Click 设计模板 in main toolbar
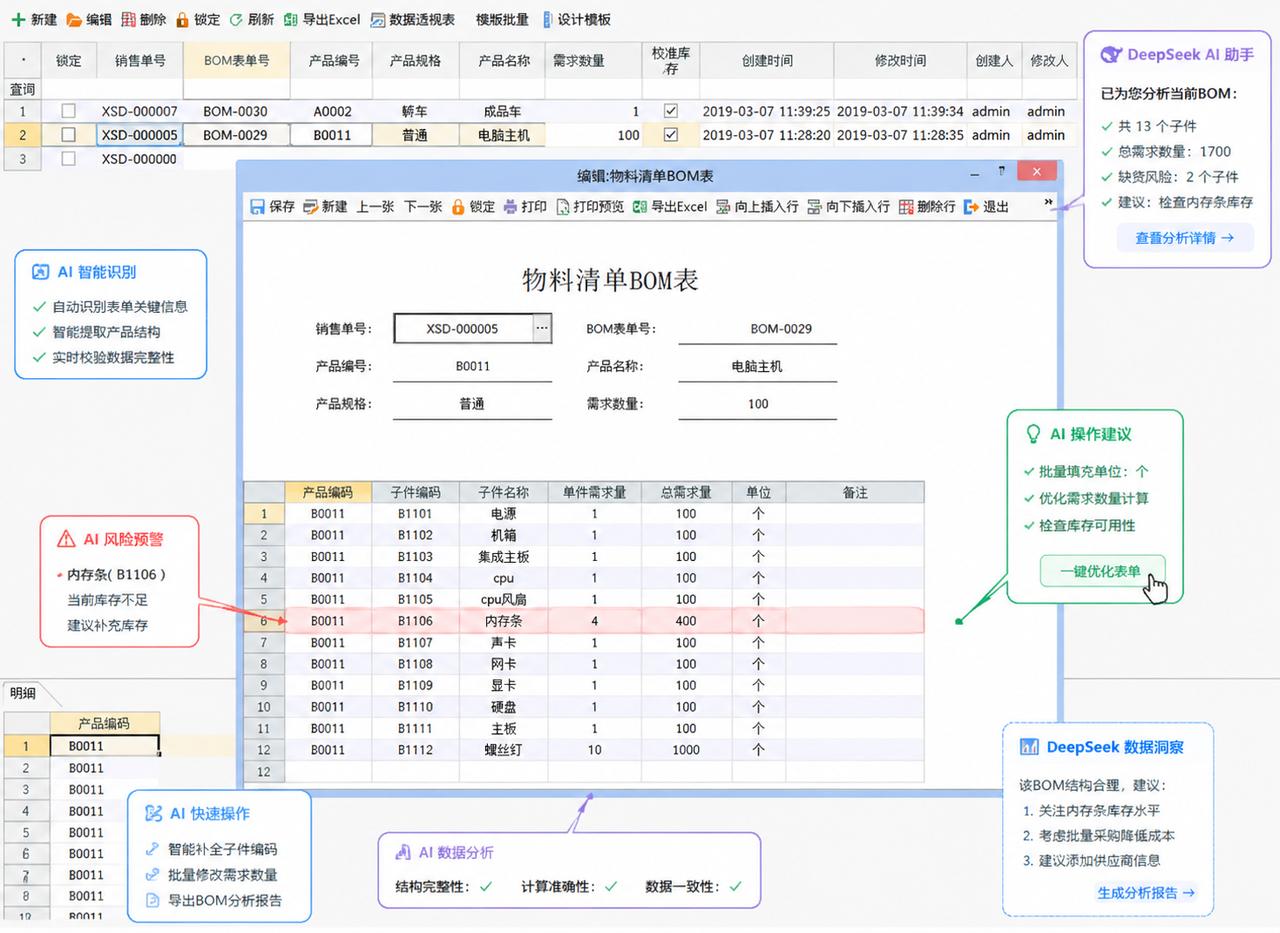This screenshot has width=1280, height=933. tap(576, 19)
